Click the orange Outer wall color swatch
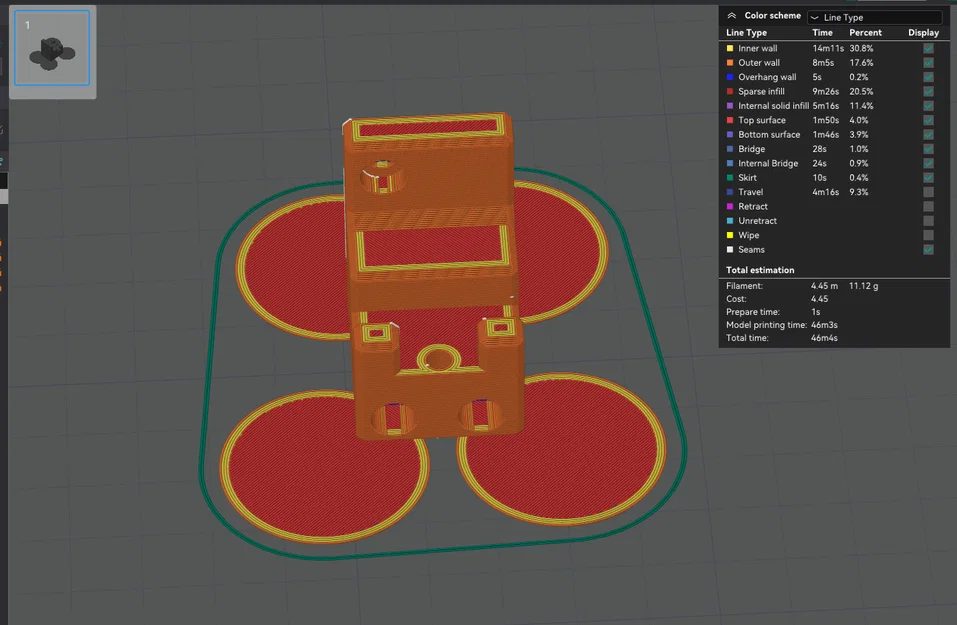The width and height of the screenshot is (957, 625). coord(730,62)
